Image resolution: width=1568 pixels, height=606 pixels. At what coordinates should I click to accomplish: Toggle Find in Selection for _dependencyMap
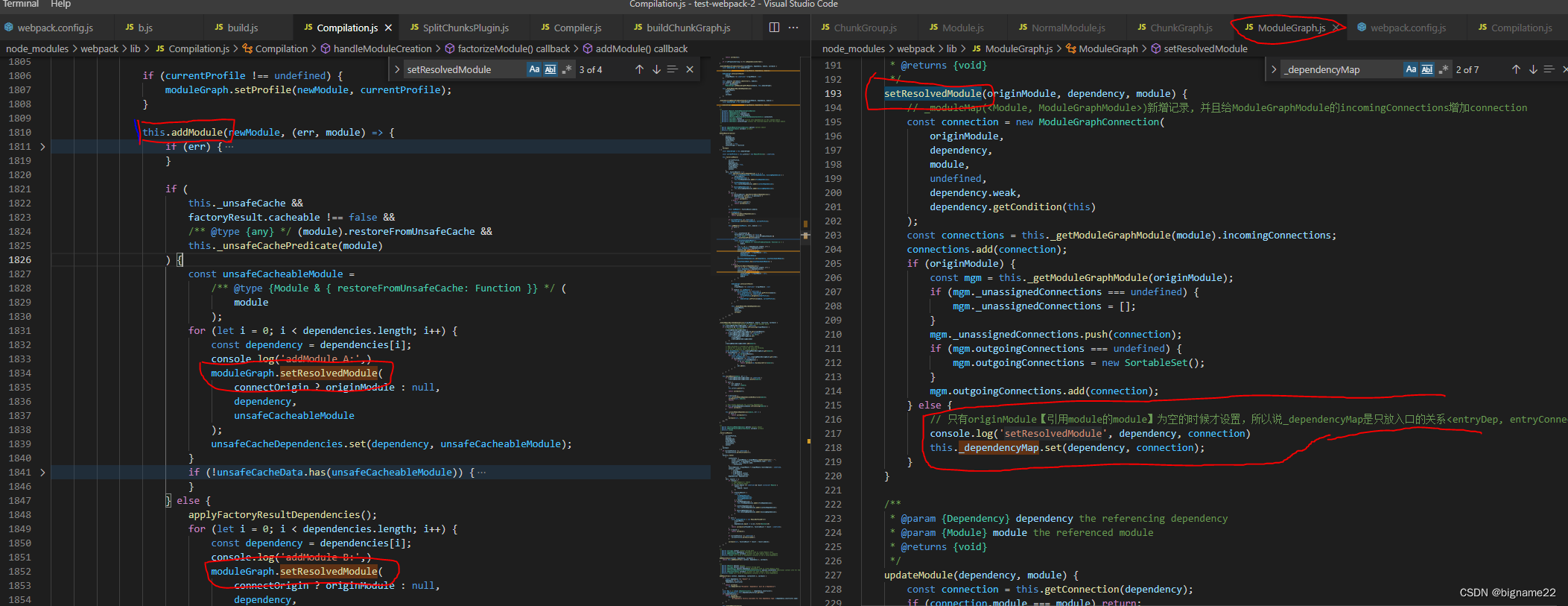tap(1549, 69)
